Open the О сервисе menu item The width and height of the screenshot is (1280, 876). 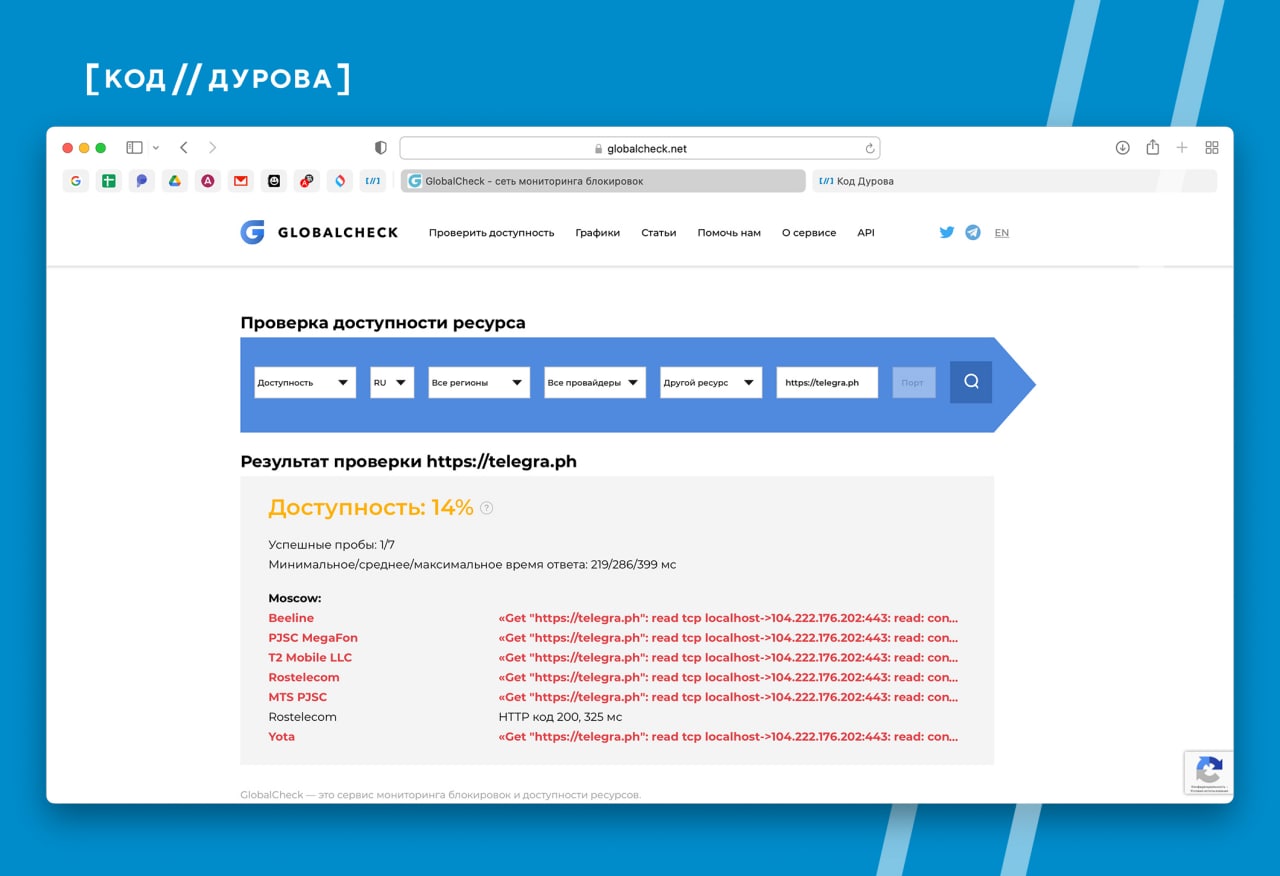click(809, 232)
